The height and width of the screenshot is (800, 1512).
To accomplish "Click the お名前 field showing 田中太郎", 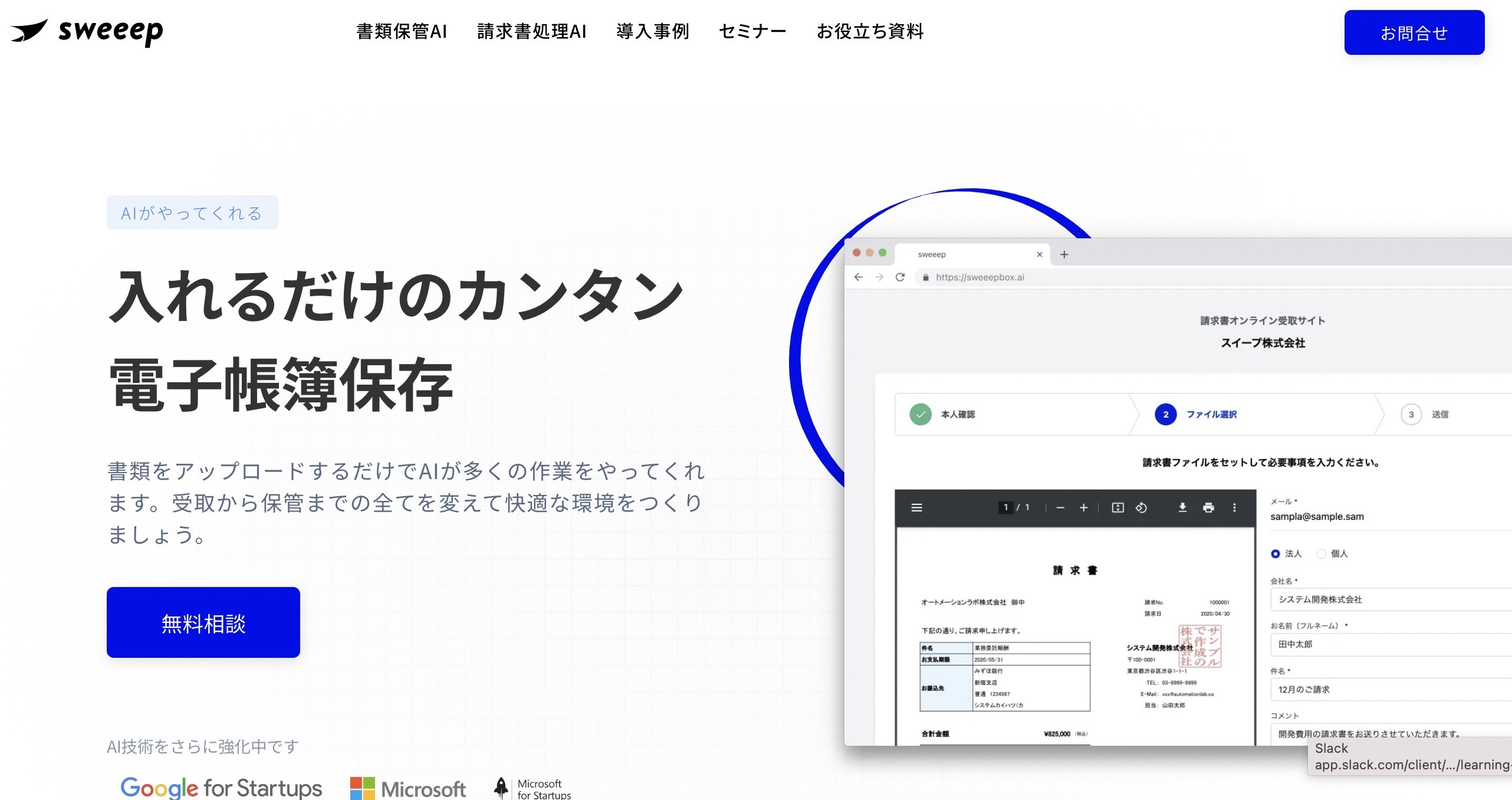I will [1391, 644].
